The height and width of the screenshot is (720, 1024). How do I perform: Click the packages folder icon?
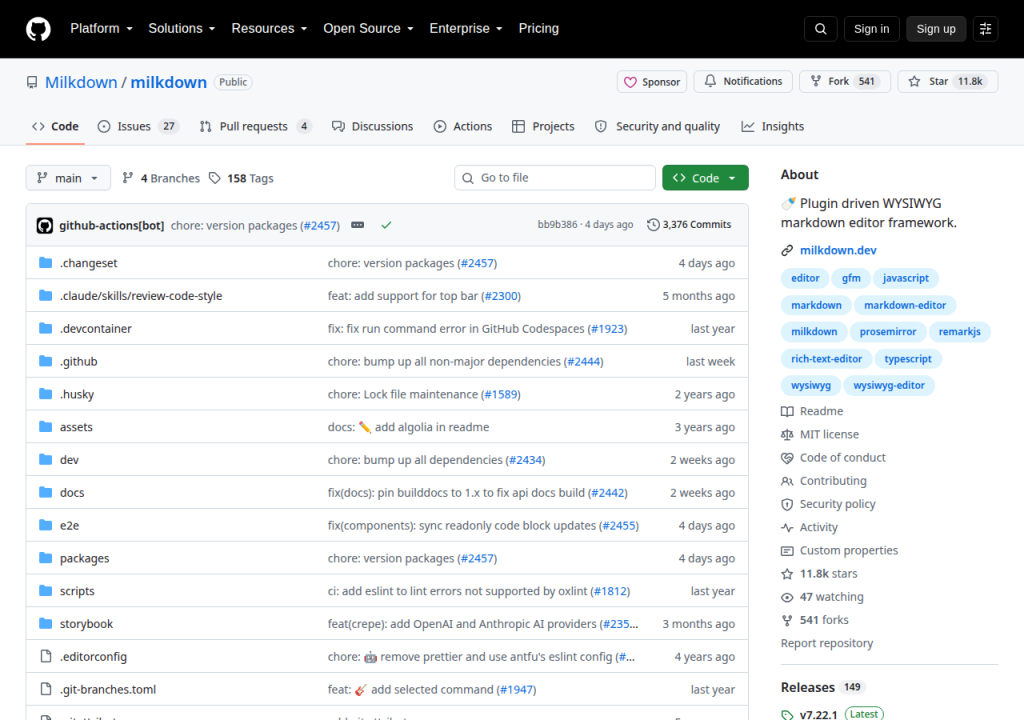click(45, 558)
